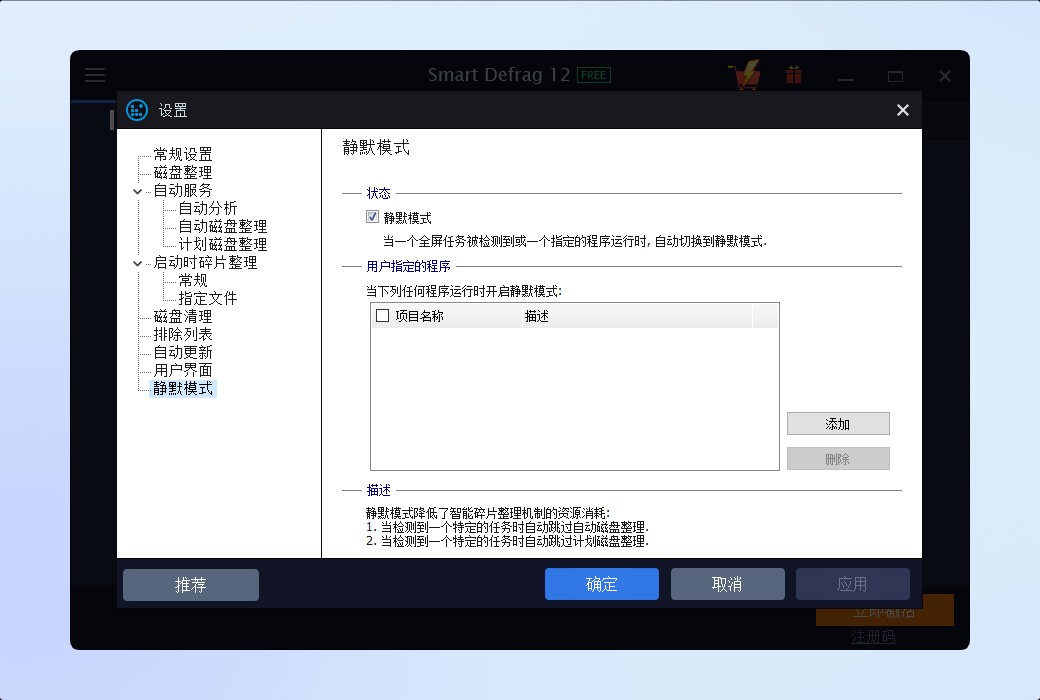Open 排除列表 settings page
This screenshot has height=700, width=1040.
point(183,334)
